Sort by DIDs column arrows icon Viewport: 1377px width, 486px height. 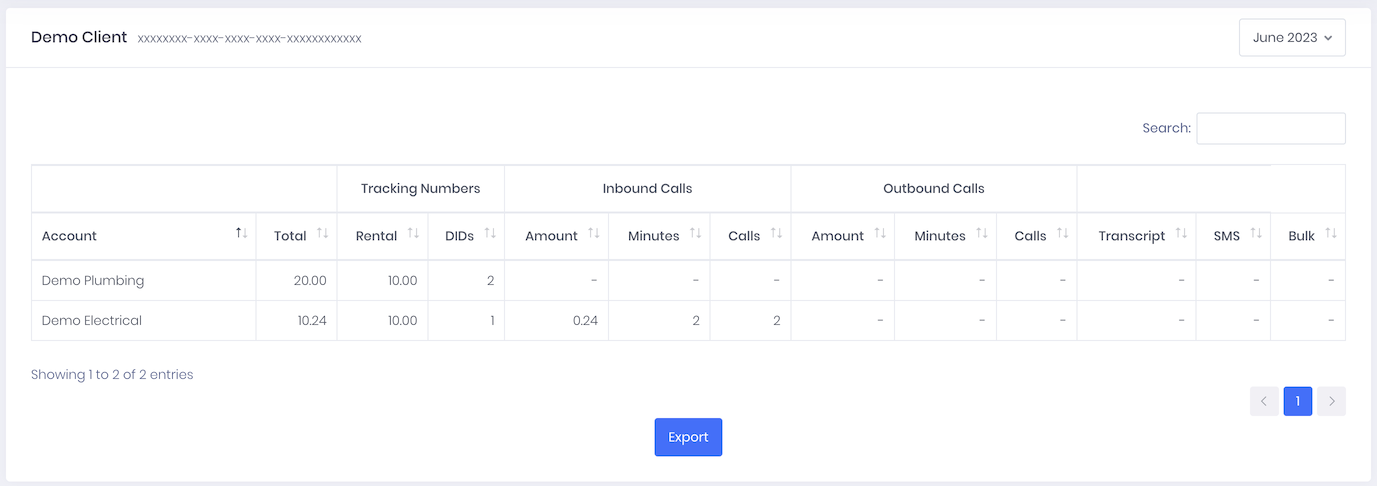coord(490,233)
